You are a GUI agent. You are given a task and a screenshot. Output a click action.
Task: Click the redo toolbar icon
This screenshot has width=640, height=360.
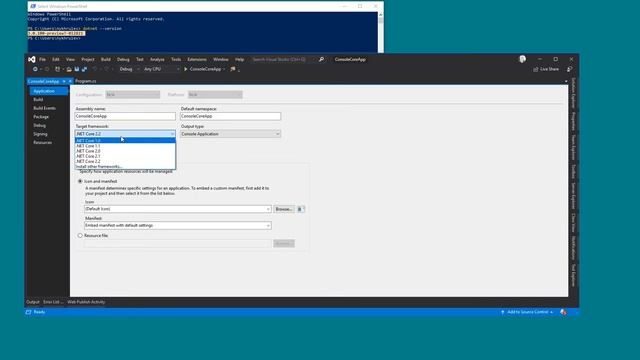[x=107, y=69]
